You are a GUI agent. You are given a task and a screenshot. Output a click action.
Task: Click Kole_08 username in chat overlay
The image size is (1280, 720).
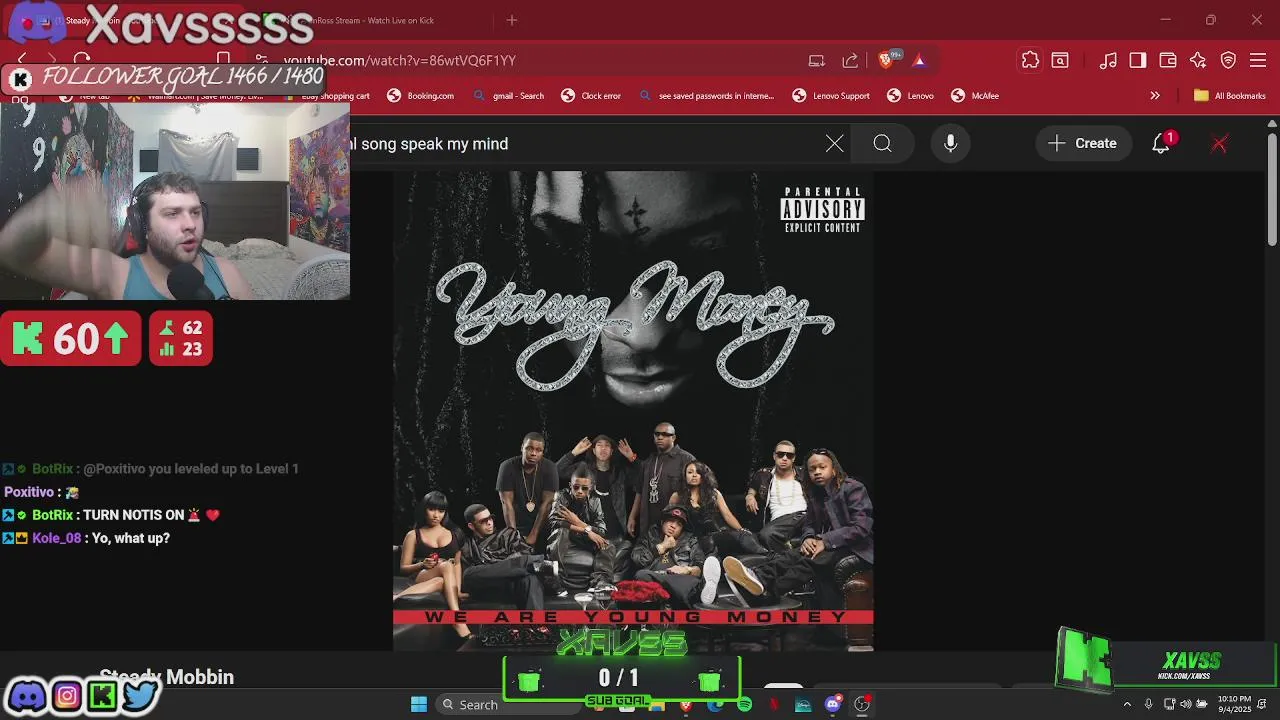pyautogui.click(x=58, y=538)
